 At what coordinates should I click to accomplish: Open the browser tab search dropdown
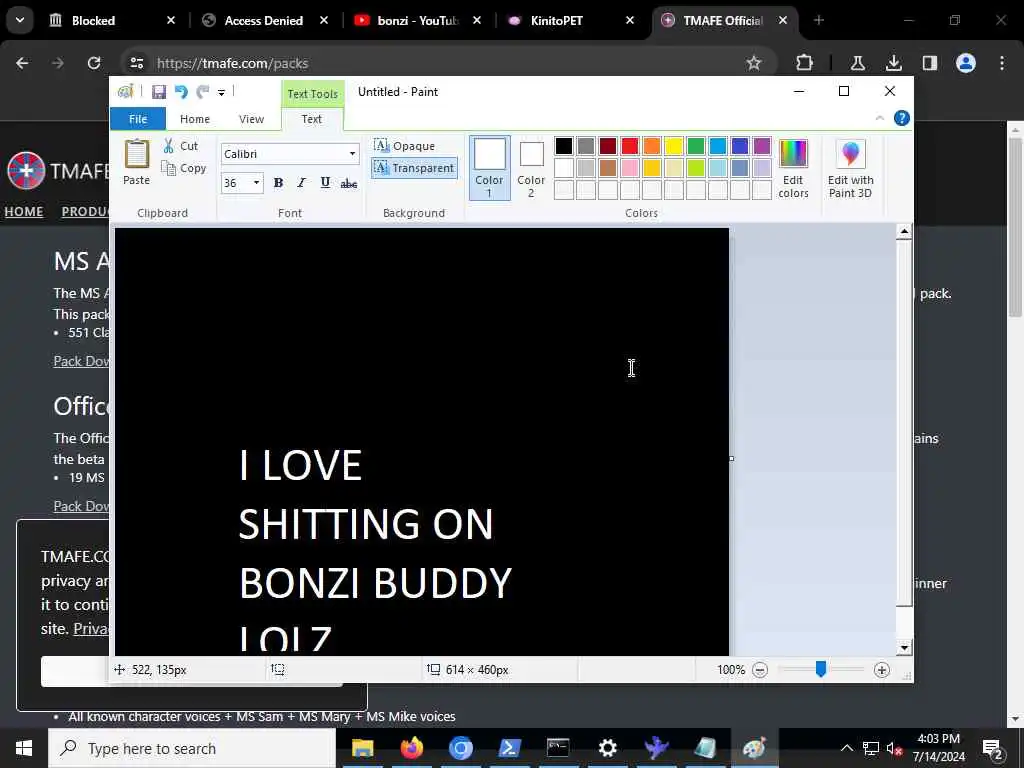click(20, 20)
